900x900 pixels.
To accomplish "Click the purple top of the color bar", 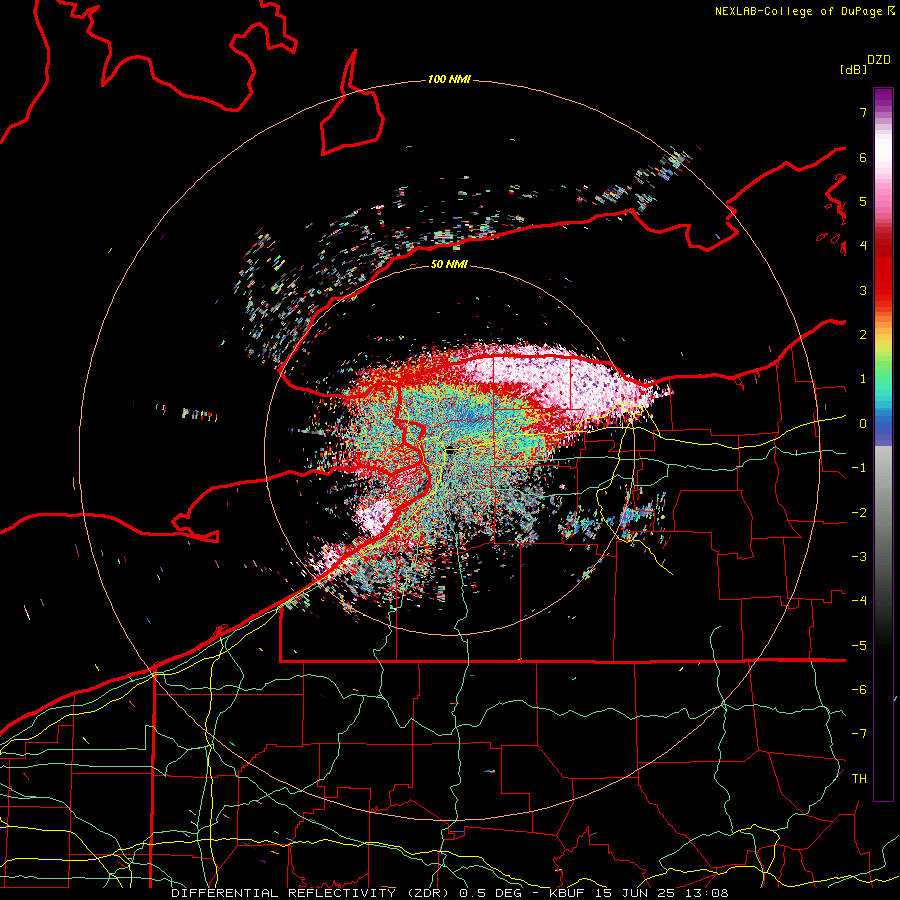I will pyautogui.click(x=883, y=98).
